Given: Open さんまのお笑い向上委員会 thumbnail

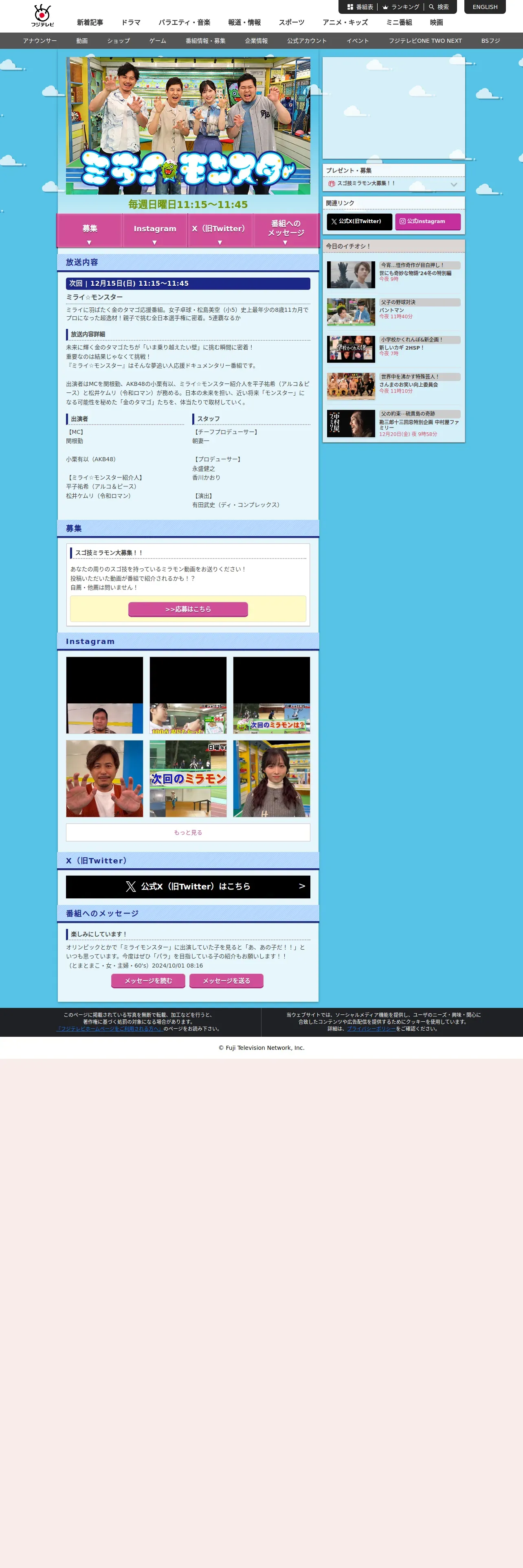Looking at the screenshot, I should pyautogui.click(x=351, y=386).
